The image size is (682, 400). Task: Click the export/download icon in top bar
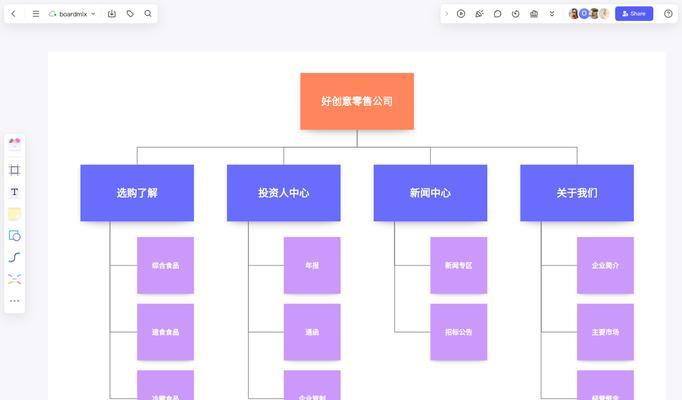click(x=112, y=14)
